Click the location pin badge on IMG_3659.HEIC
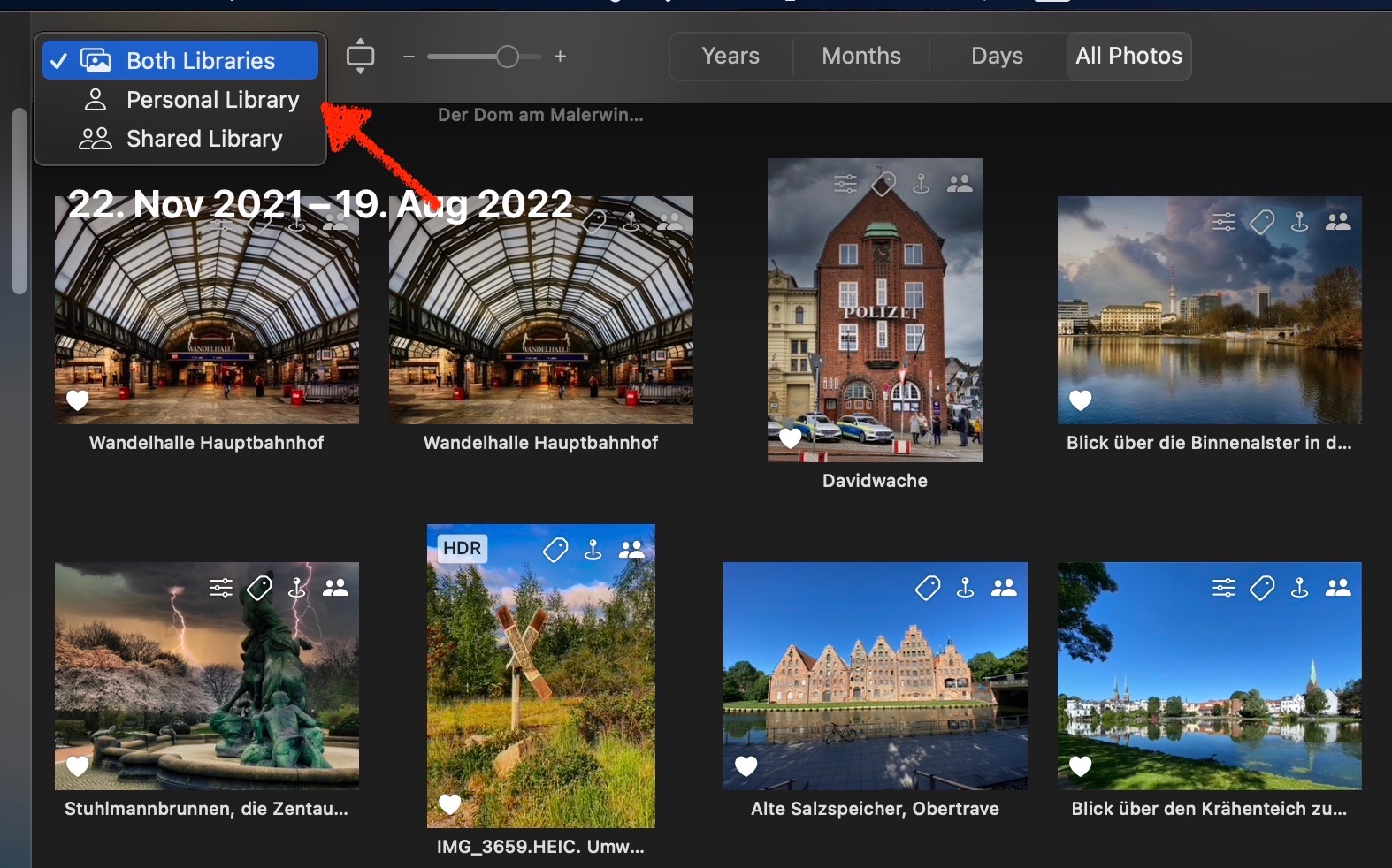Image resolution: width=1392 pixels, height=868 pixels. click(x=593, y=550)
